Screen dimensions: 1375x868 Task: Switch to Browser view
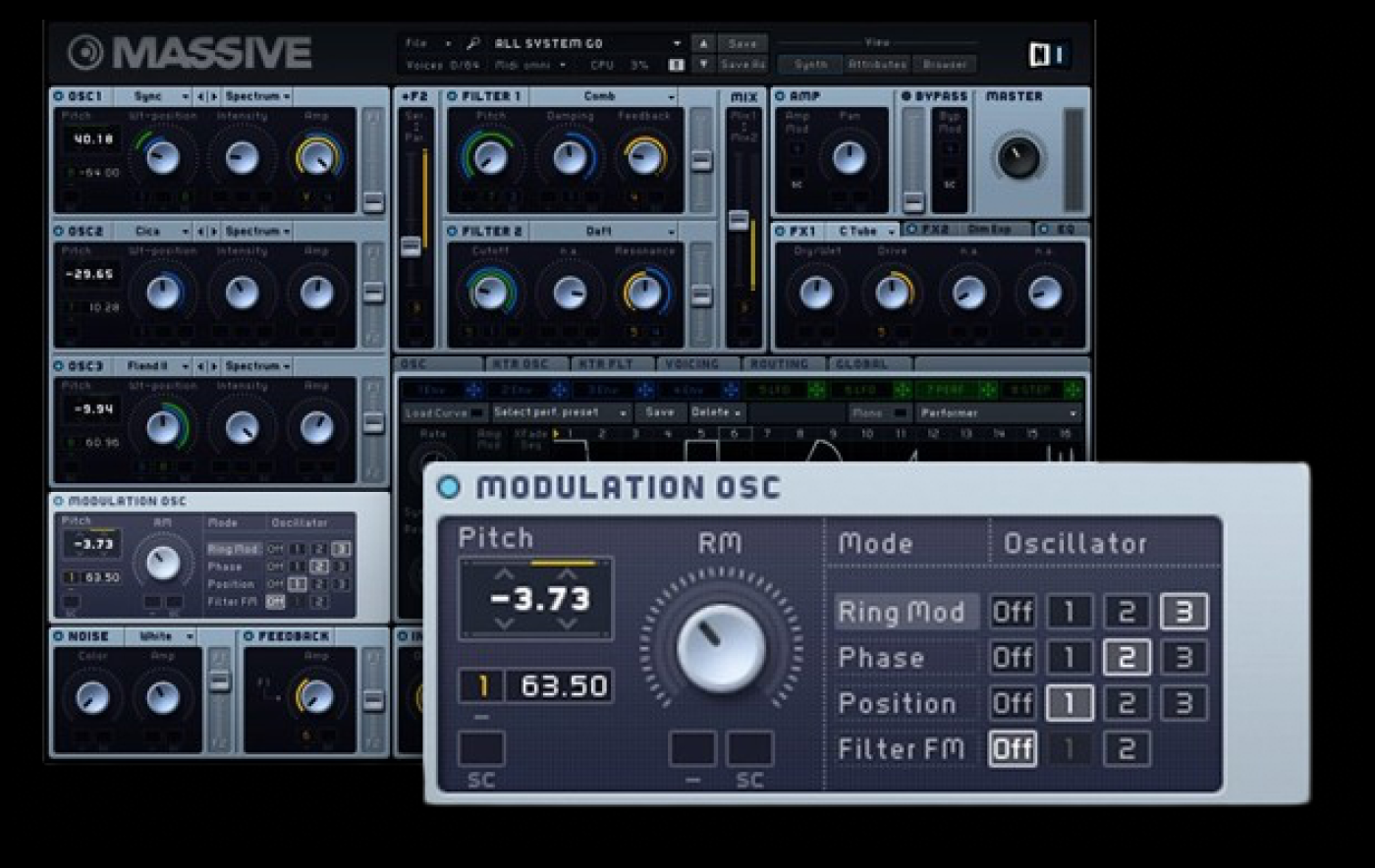944,65
